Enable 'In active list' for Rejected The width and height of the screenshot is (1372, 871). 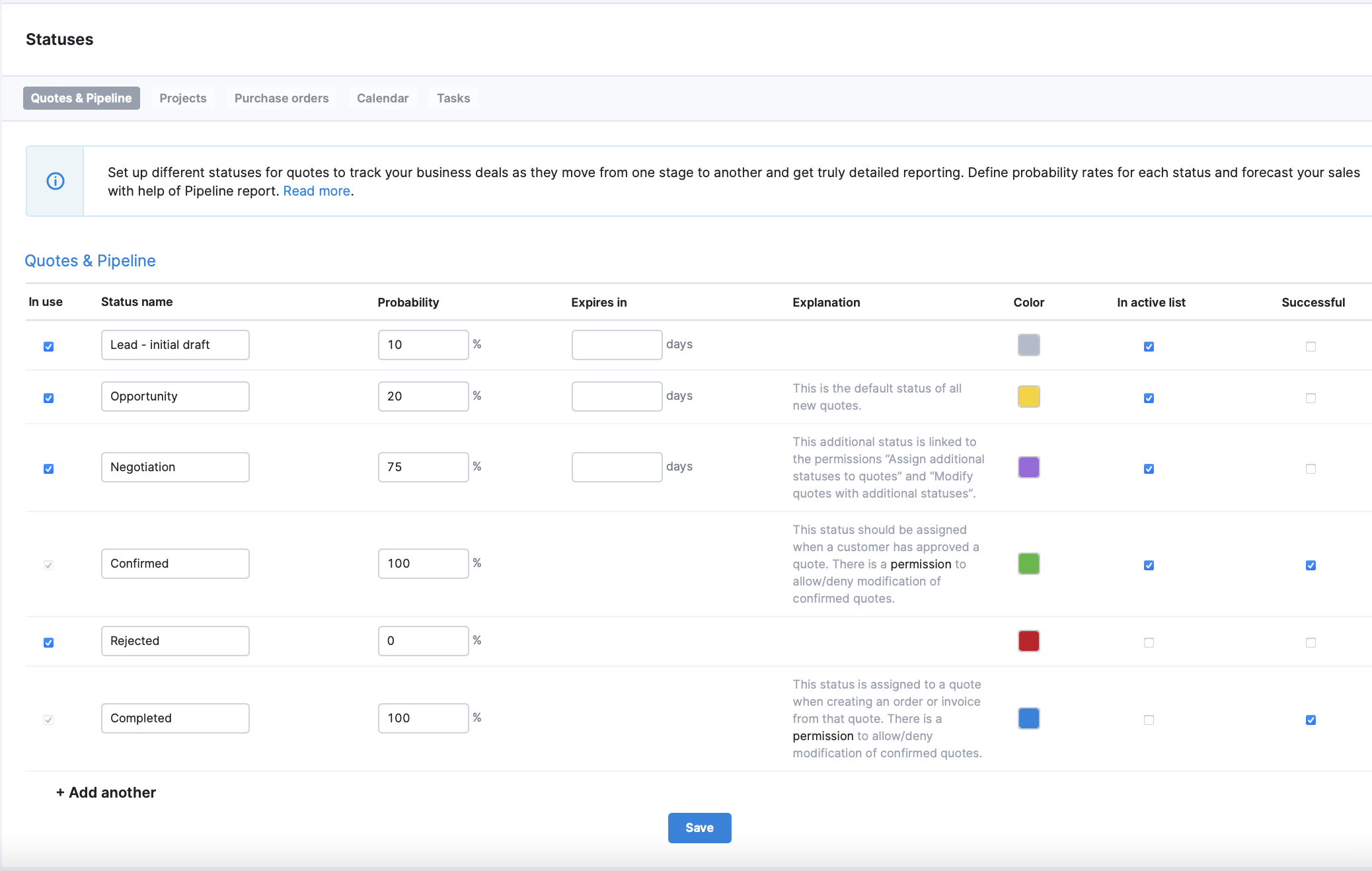(x=1149, y=642)
